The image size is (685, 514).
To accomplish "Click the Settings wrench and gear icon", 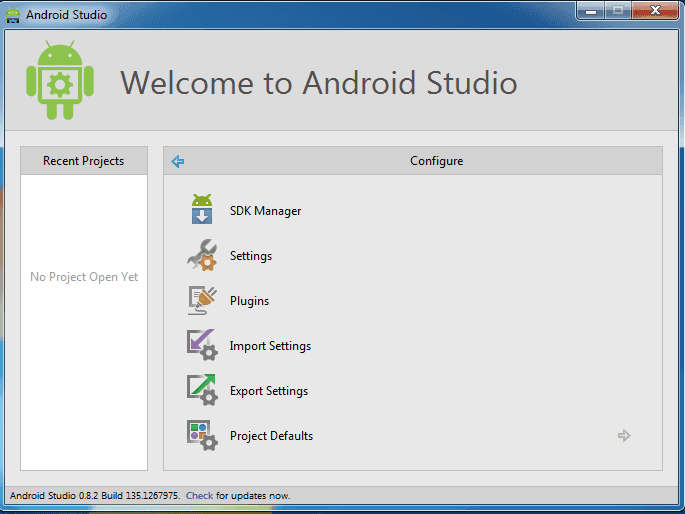I will (202, 255).
